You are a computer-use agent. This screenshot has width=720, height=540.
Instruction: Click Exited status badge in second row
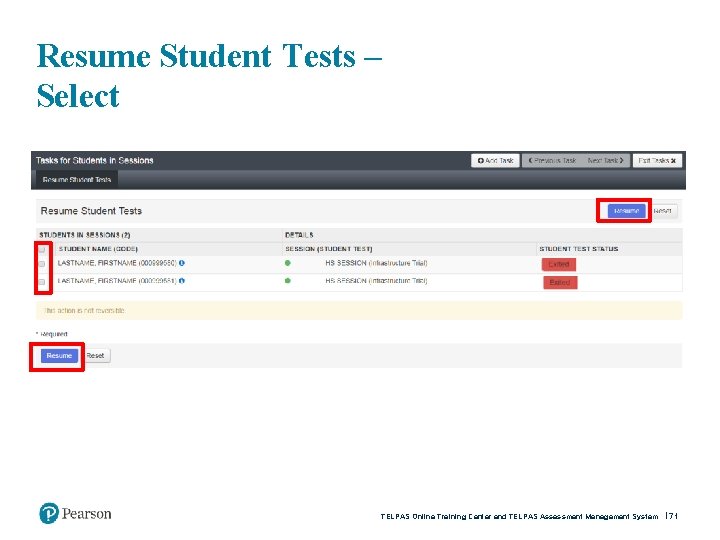point(560,282)
